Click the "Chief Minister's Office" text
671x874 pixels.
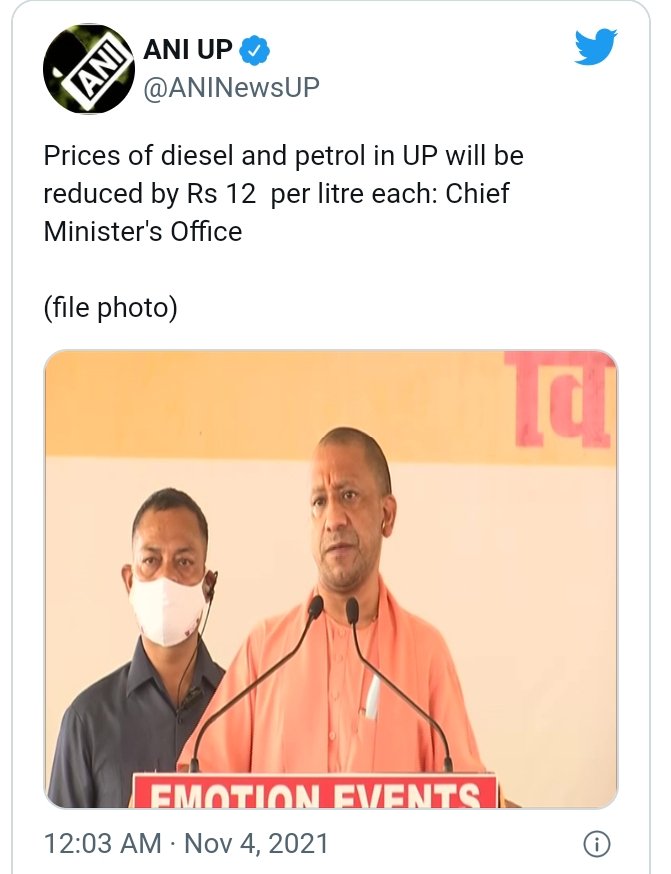coord(143,231)
